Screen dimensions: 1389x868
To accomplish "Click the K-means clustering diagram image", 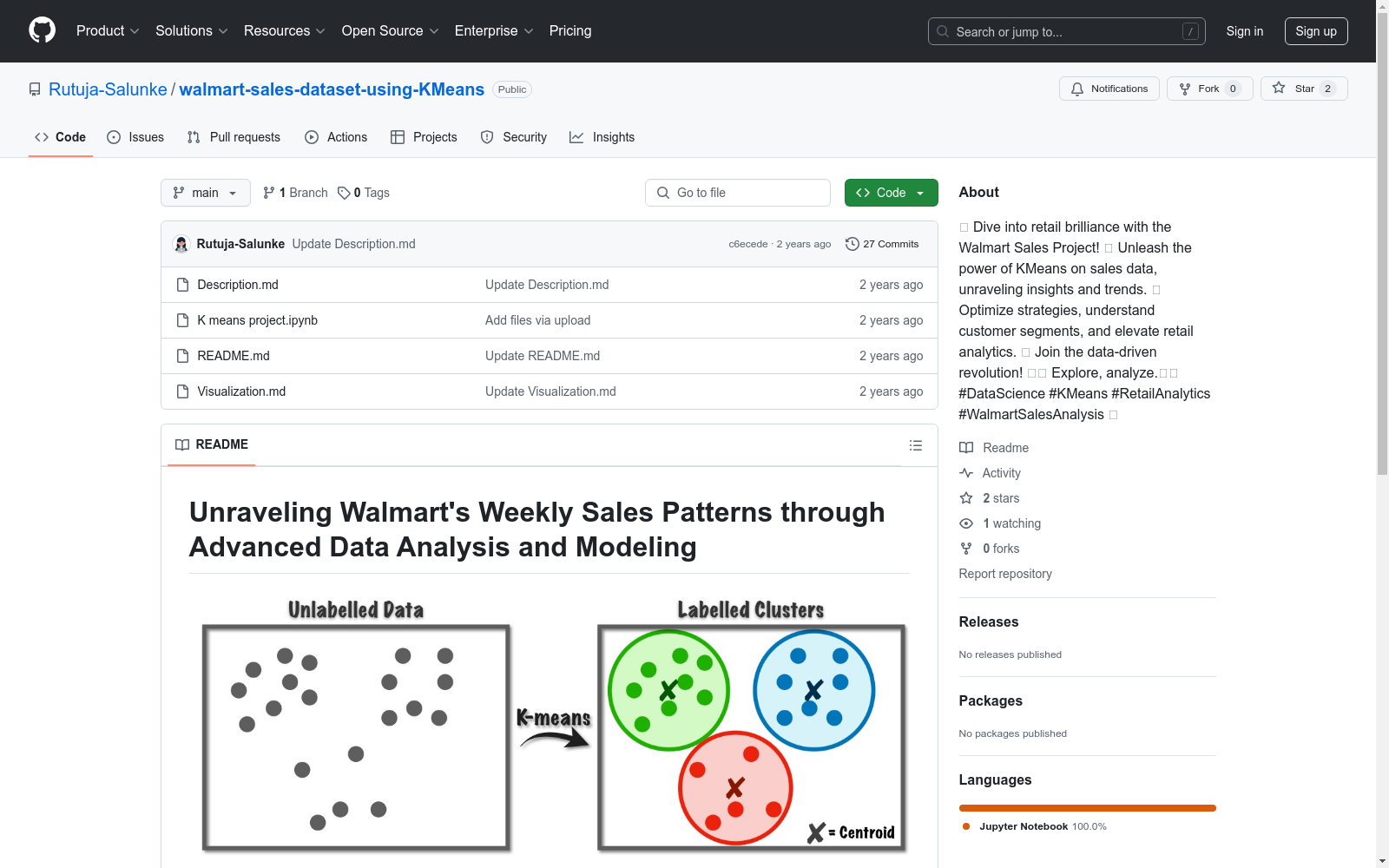I will pos(549,726).
